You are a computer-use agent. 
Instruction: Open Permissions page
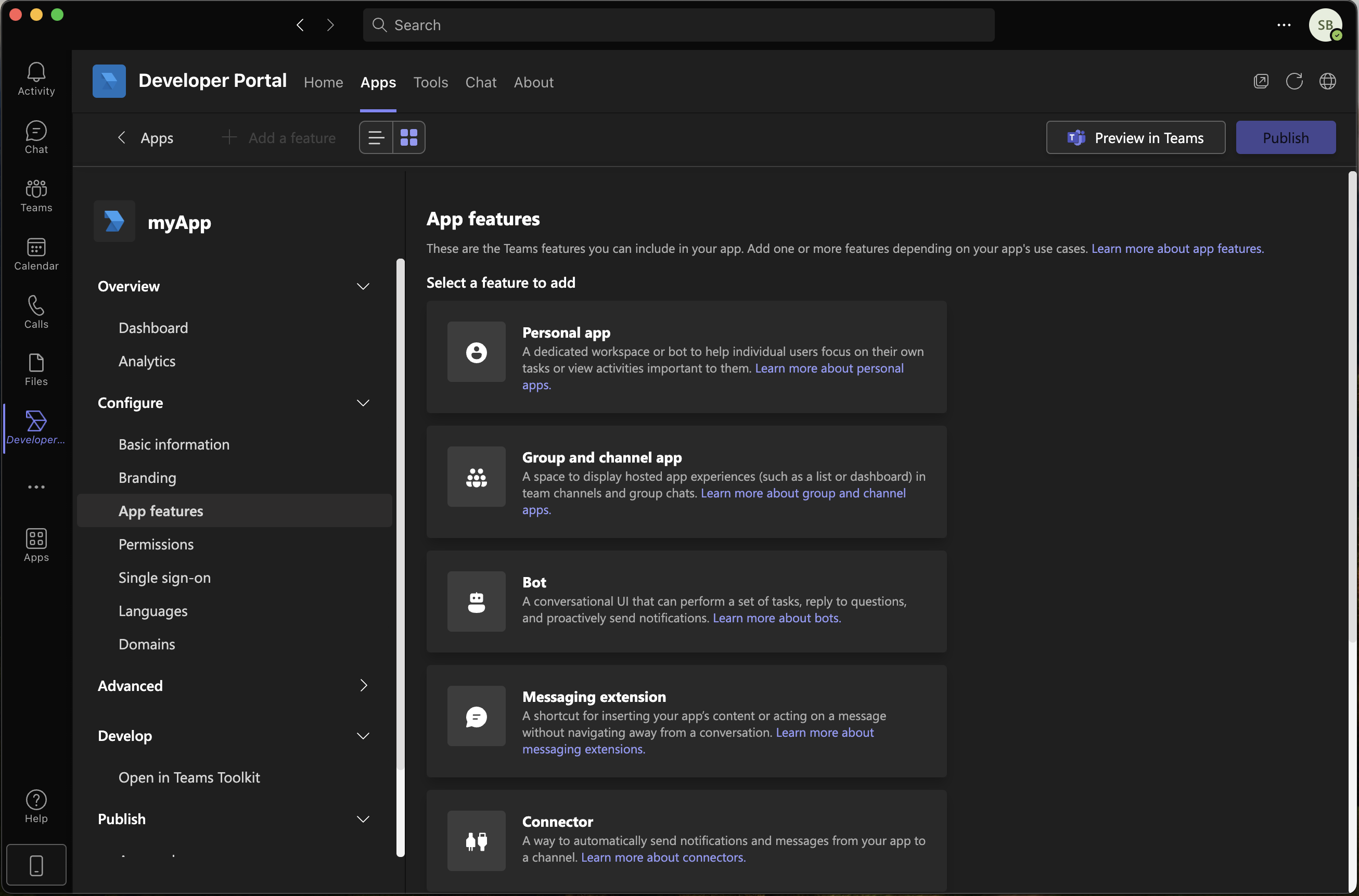[x=156, y=544]
